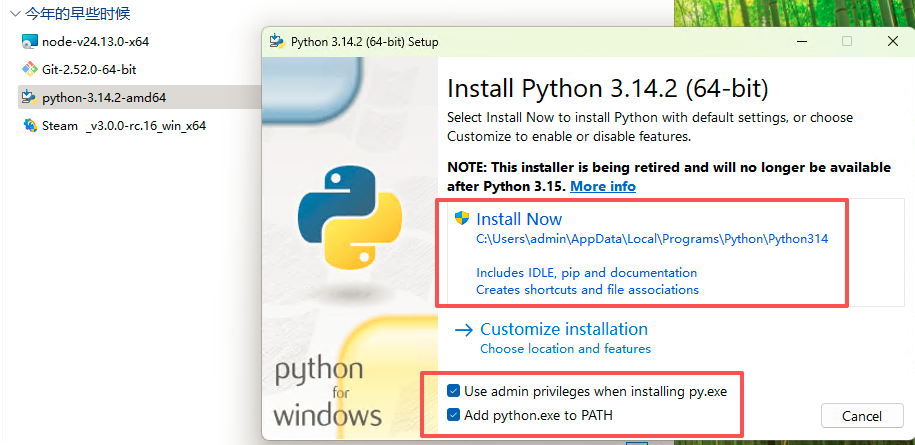The height and width of the screenshot is (445, 915).
Task: Click the python-3.14.2-amd64 installer icon
Action: 29,97
